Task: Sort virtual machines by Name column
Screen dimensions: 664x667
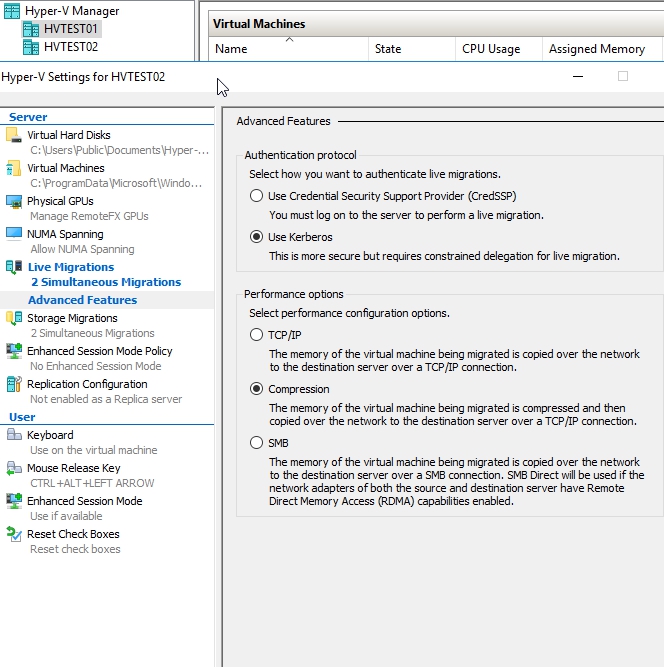Action: 231,49
